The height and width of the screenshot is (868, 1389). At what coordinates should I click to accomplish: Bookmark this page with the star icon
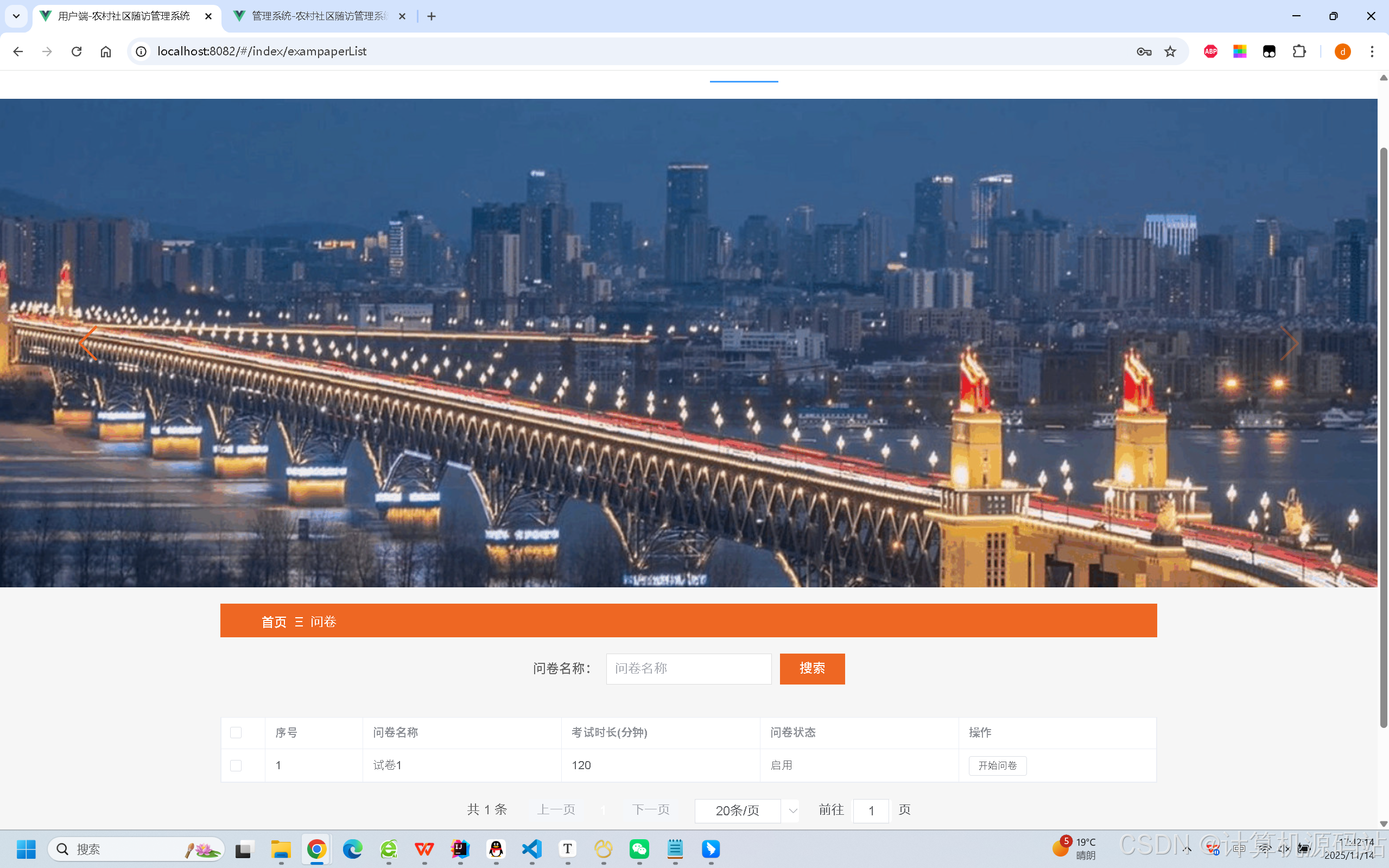(1170, 52)
